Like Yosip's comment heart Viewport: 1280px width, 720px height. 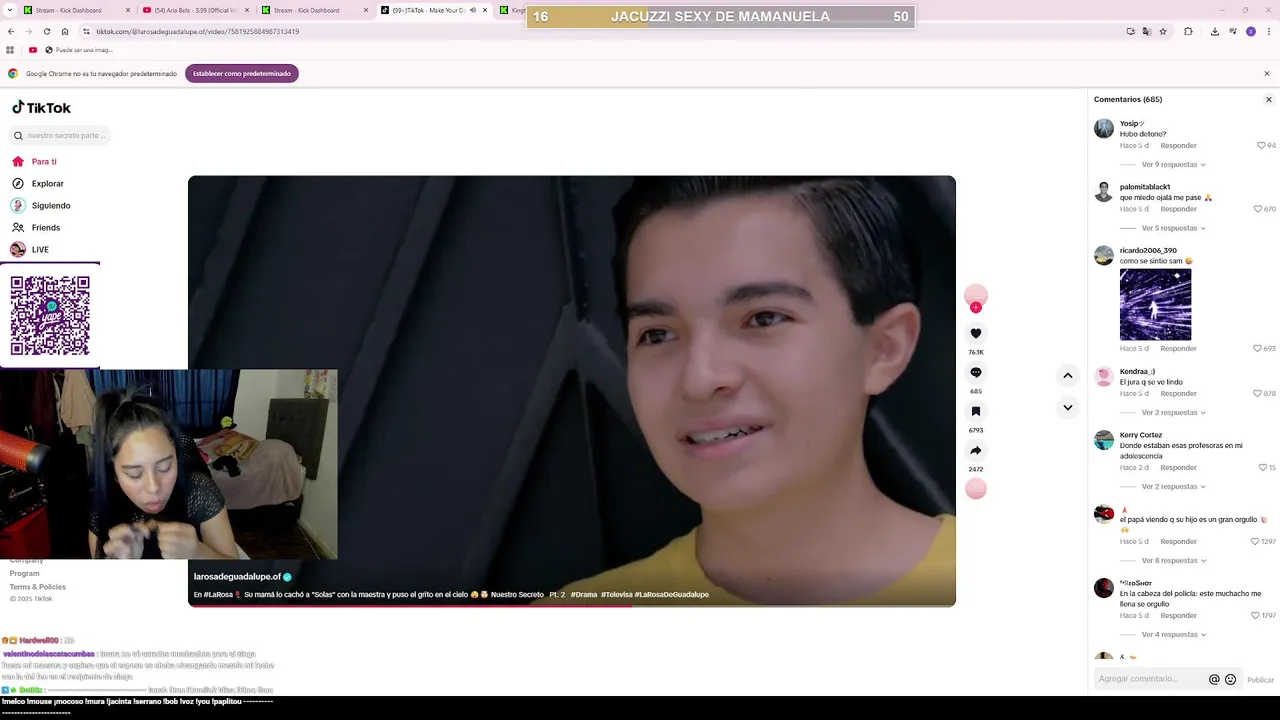pos(1261,146)
